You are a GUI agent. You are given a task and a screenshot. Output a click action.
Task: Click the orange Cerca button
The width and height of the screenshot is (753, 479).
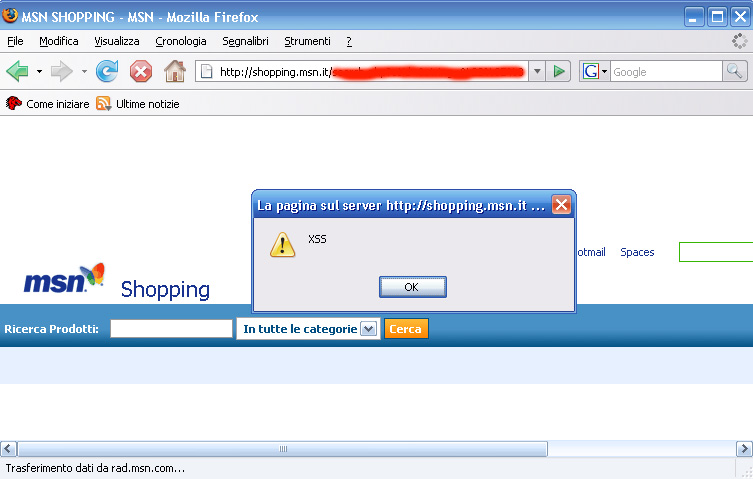coord(406,329)
